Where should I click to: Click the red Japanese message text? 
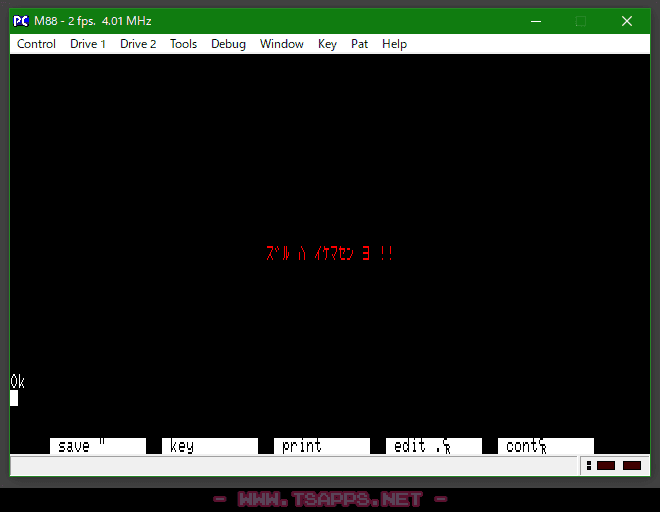pos(330,254)
